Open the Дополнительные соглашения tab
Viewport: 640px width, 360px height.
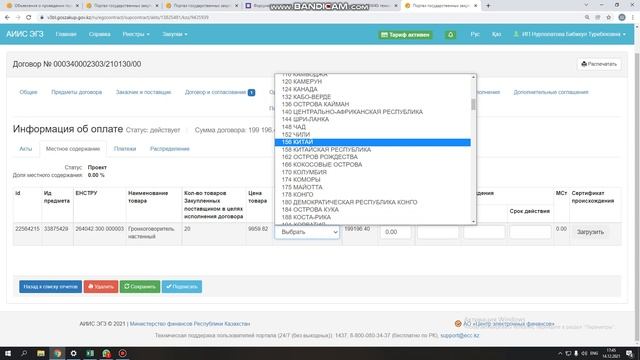551,92
